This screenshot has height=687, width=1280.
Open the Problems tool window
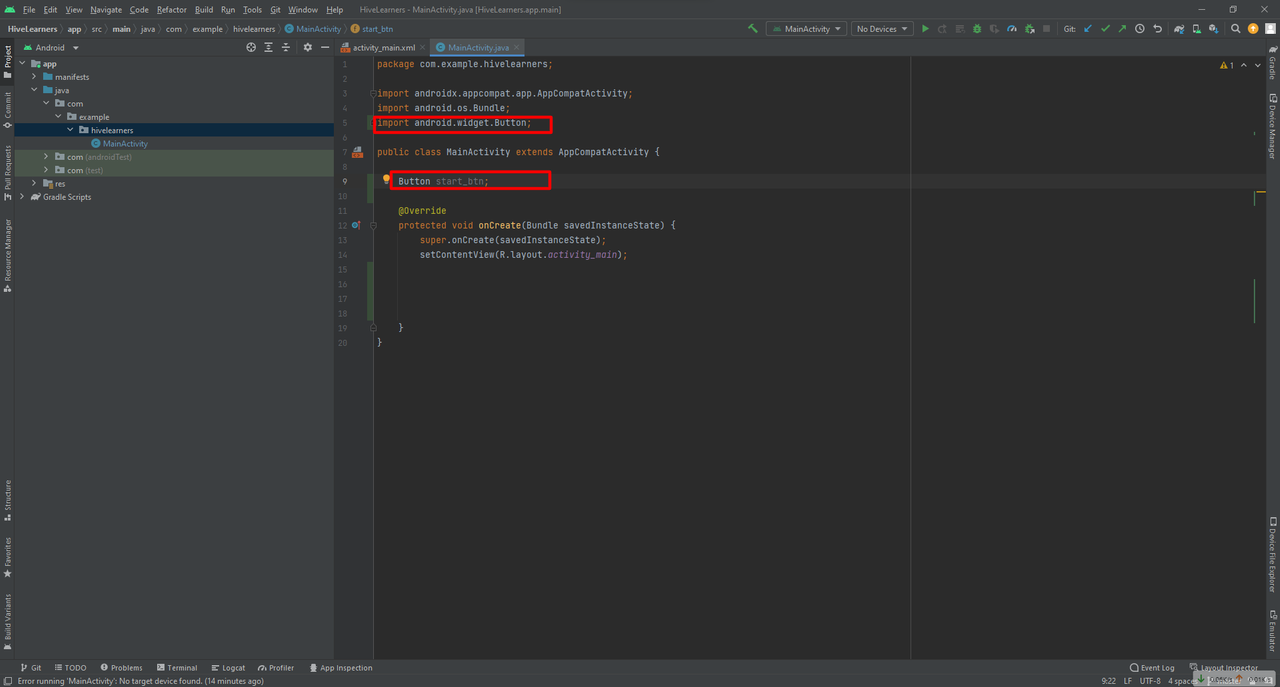tap(121, 668)
